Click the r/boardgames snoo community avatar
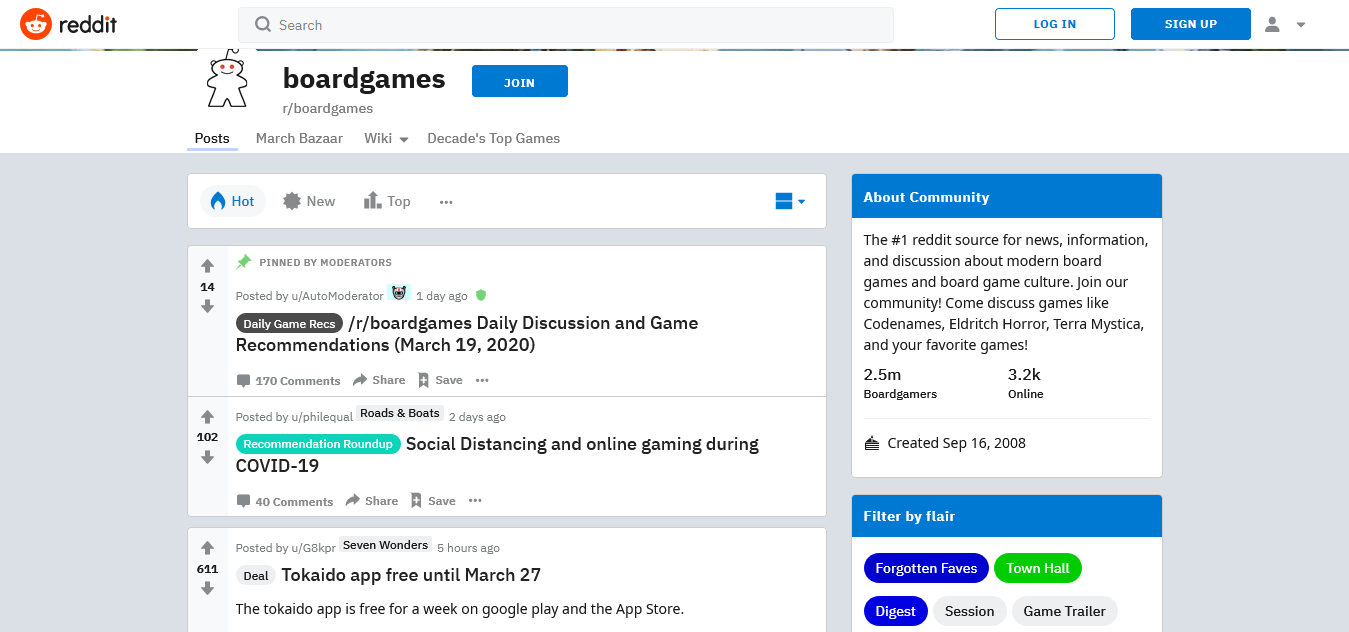 tap(227, 77)
